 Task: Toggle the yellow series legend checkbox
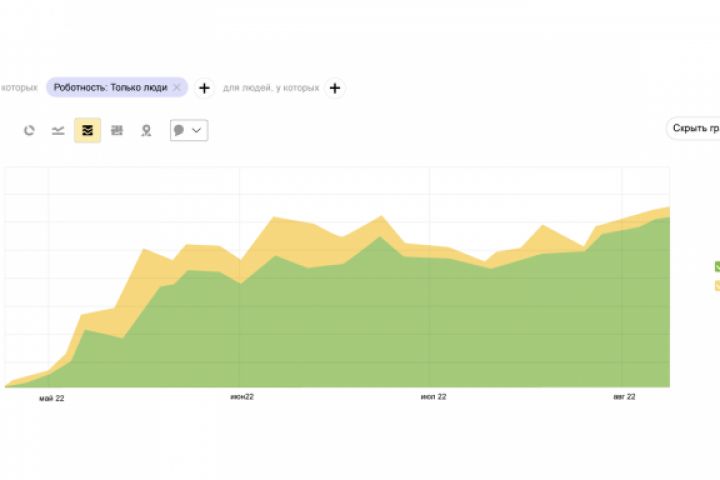point(717,286)
